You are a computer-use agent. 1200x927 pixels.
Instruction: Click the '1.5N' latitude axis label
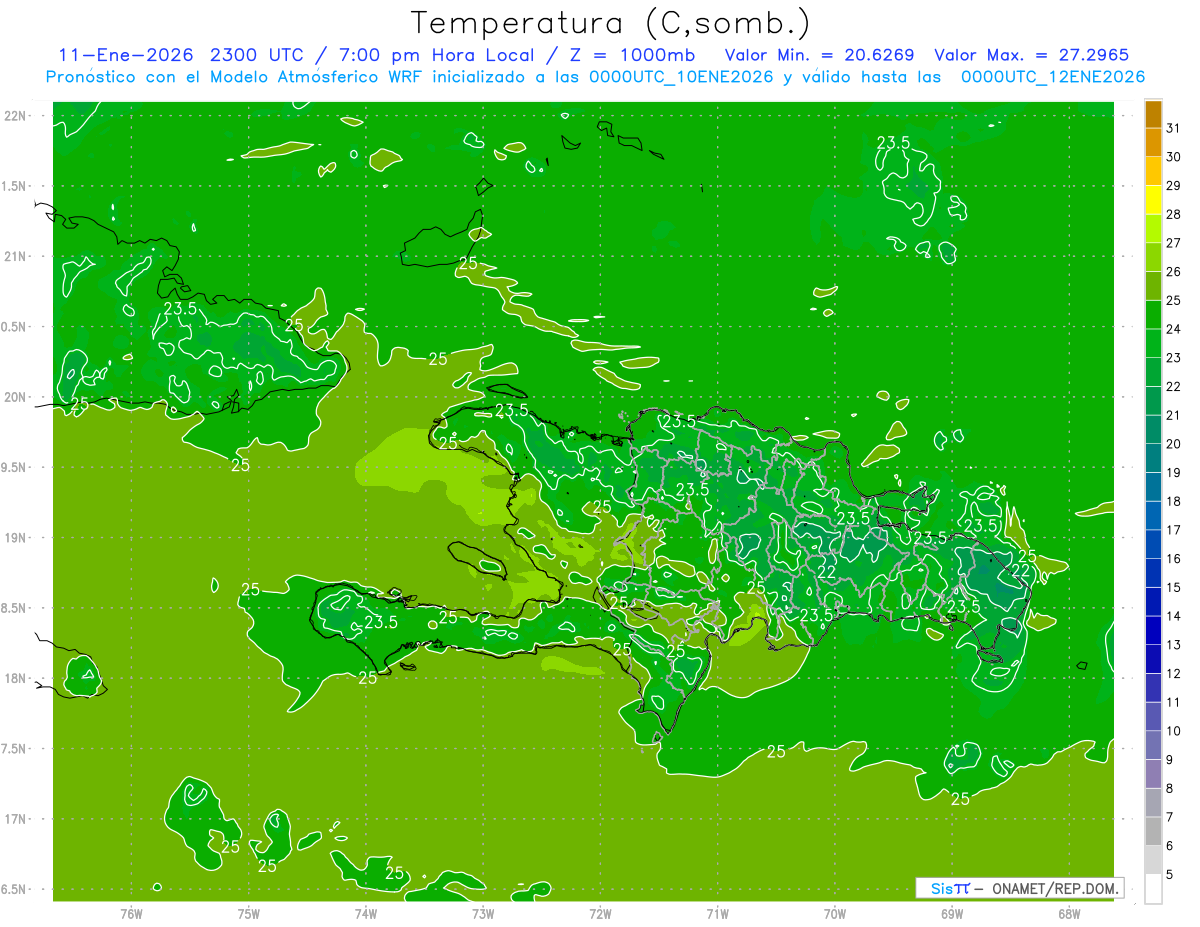[x=14, y=186]
